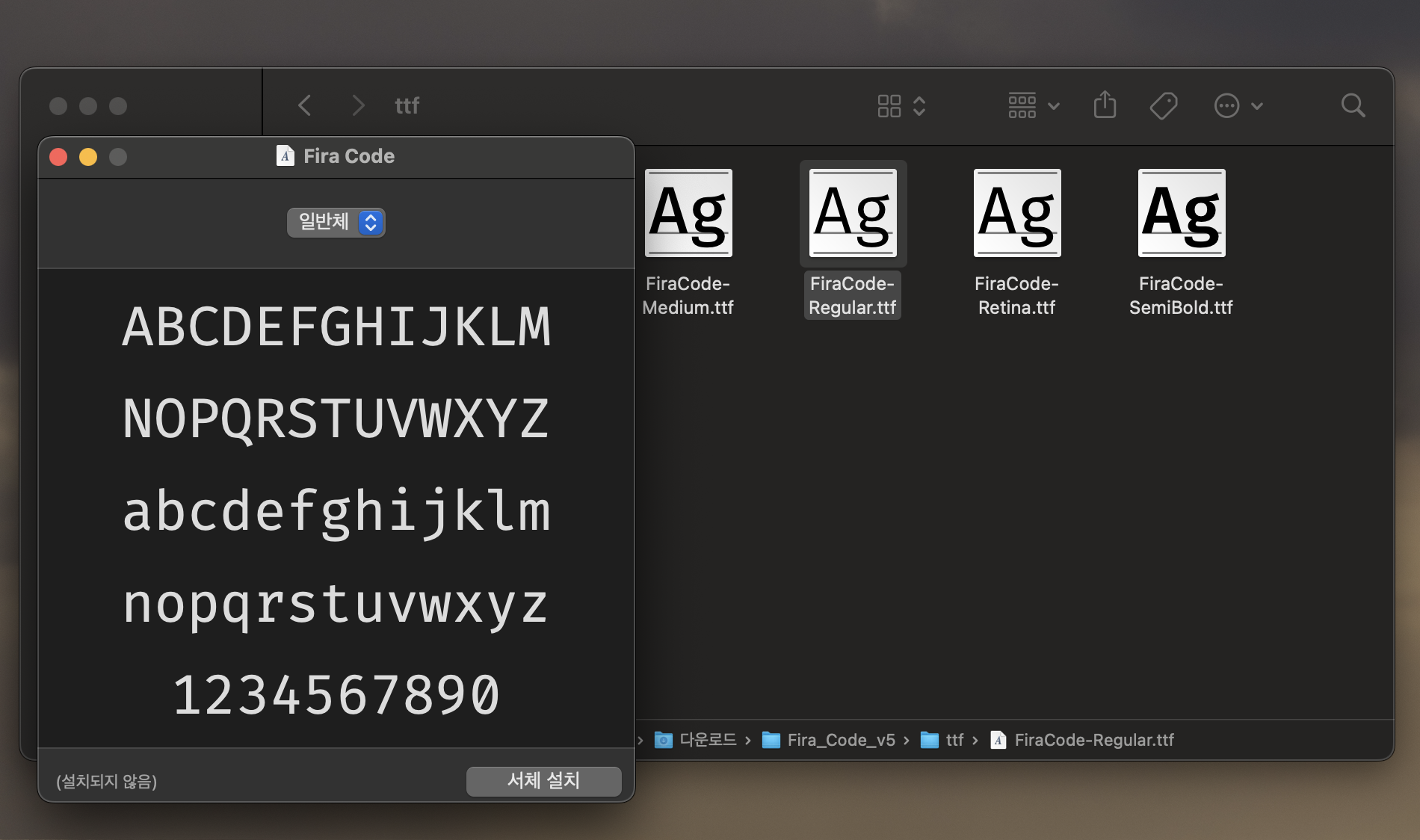Click the FiraCode-Regular.ttf file name

(x=853, y=295)
